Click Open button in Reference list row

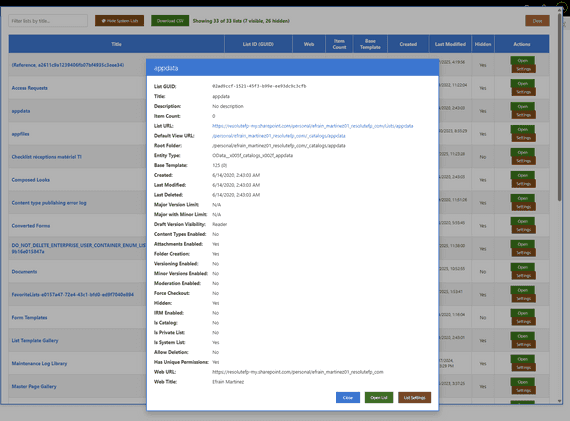point(522,60)
